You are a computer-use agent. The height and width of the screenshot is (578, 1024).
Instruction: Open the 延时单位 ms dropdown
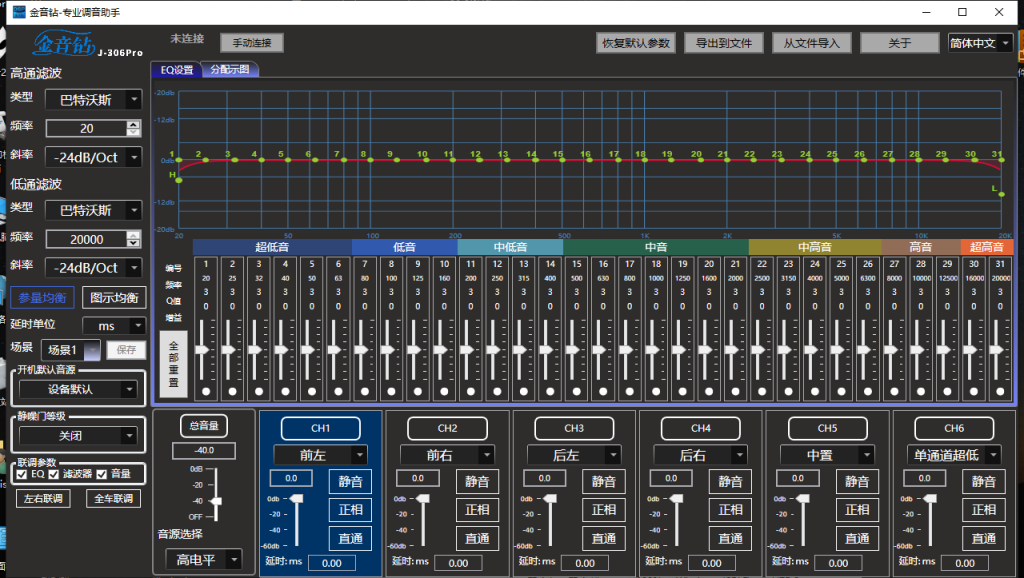point(114,326)
